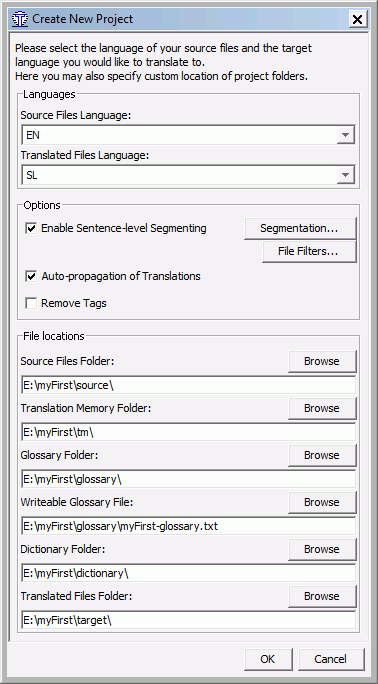Browse for the Glossary Folder

(x=322, y=455)
